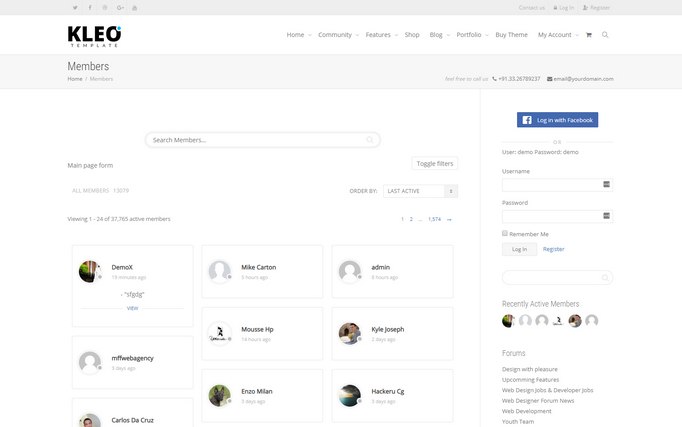Open the Google Plus social link
The width and height of the screenshot is (682, 427).
coord(120,7)
